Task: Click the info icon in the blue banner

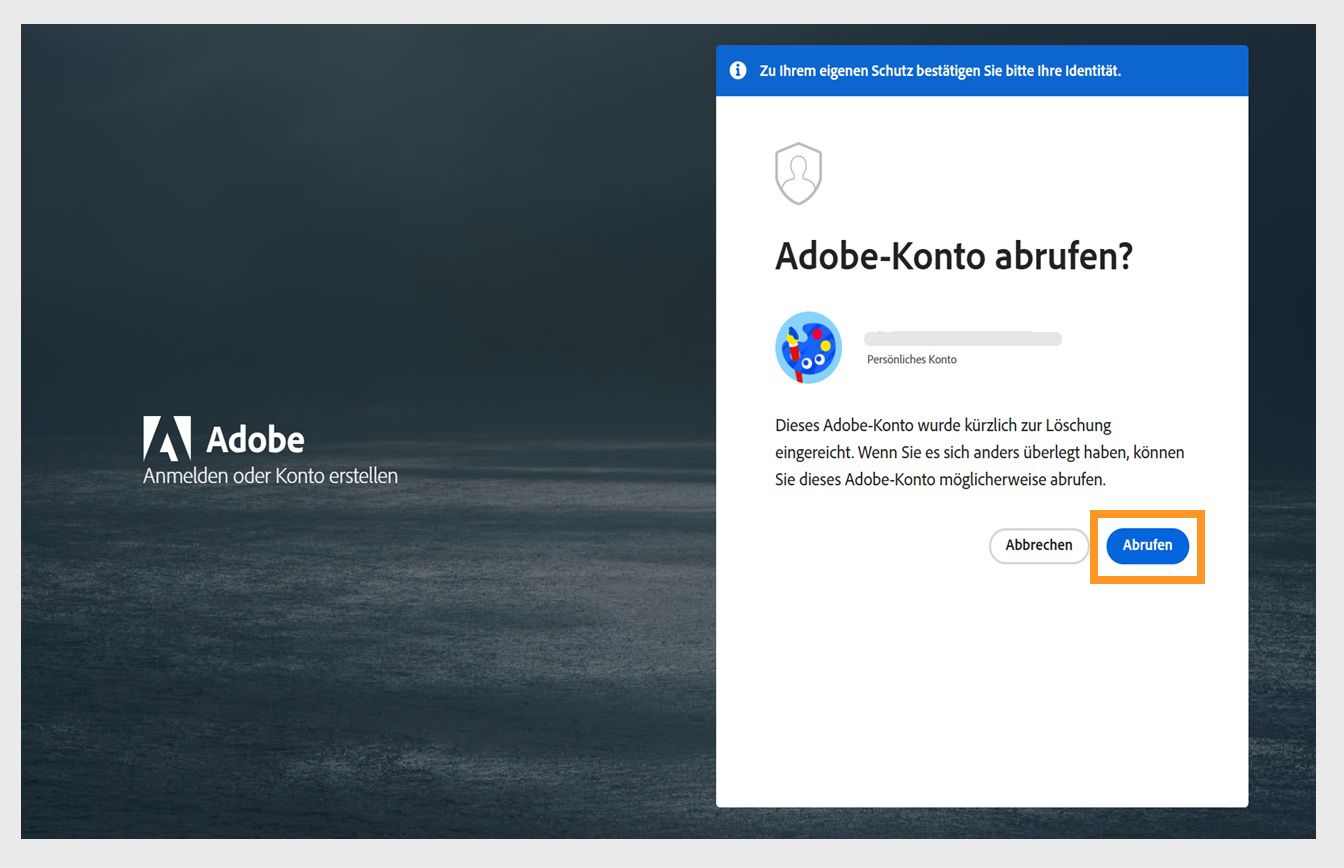Action: (737, 70)
